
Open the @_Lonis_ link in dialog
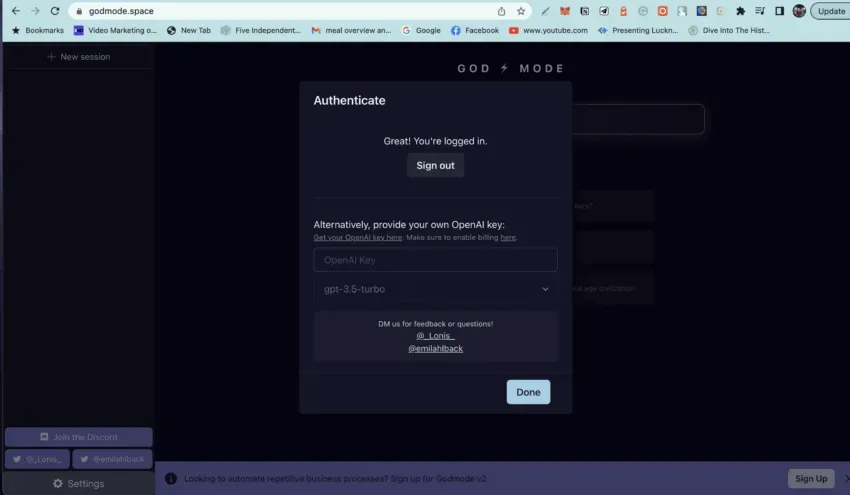coord(435,336)
